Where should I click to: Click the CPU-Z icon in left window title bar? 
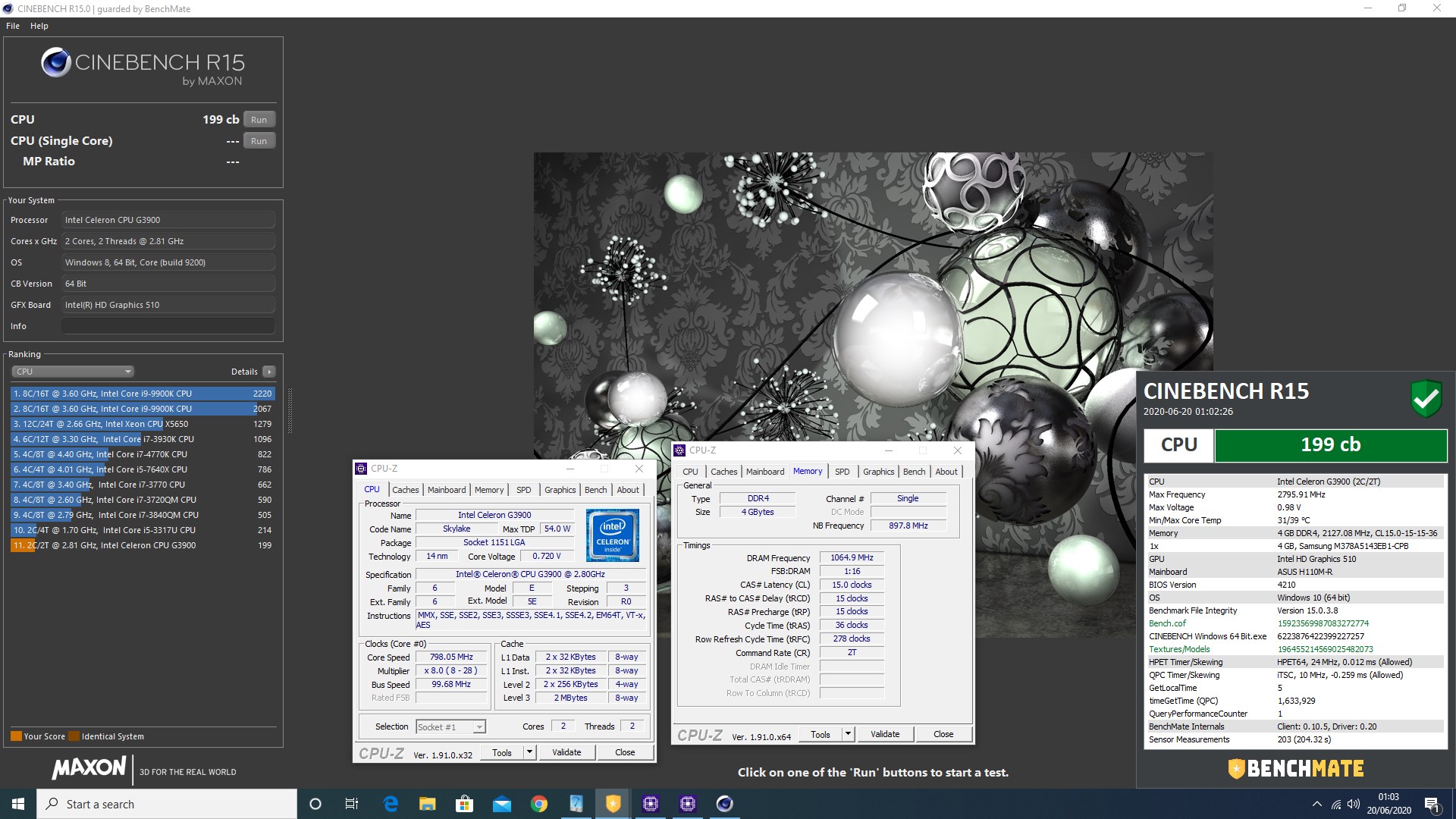point(362,469)
